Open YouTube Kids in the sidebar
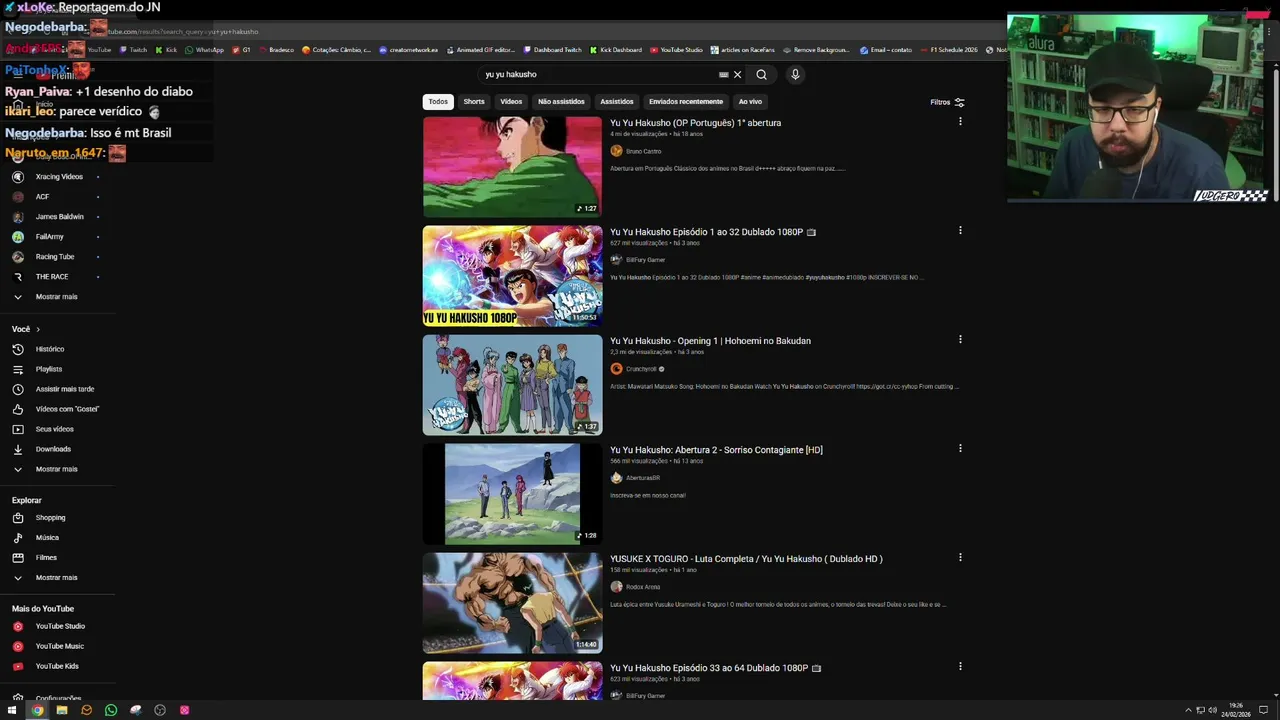Viewport: 1280px width, 720px height. pyautogui.click(x=57, y=666)
